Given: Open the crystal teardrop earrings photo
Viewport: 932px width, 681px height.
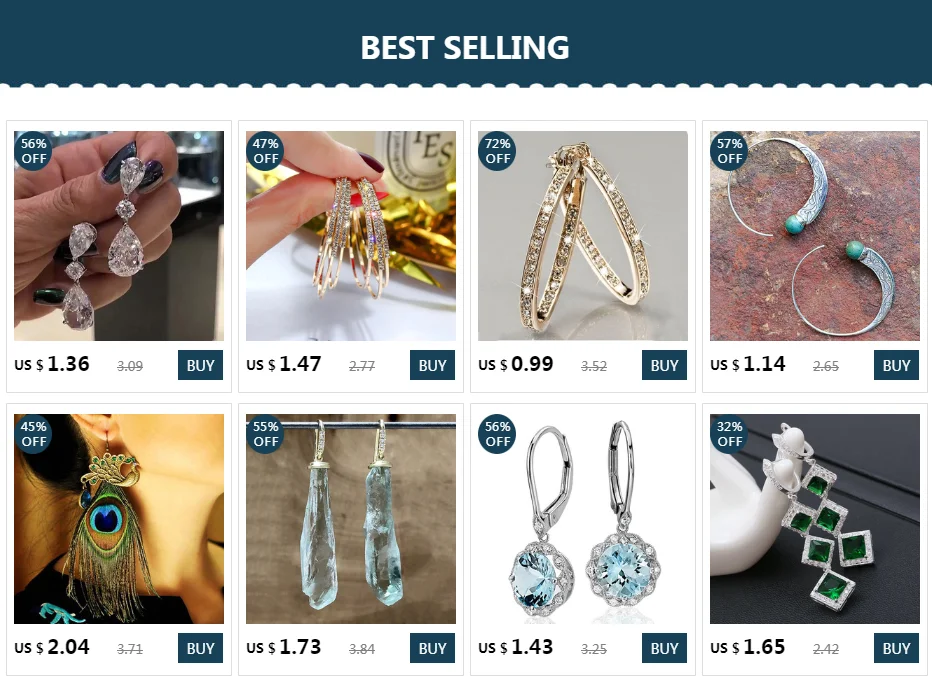Looking at the screenshot, I should point(119,236).
